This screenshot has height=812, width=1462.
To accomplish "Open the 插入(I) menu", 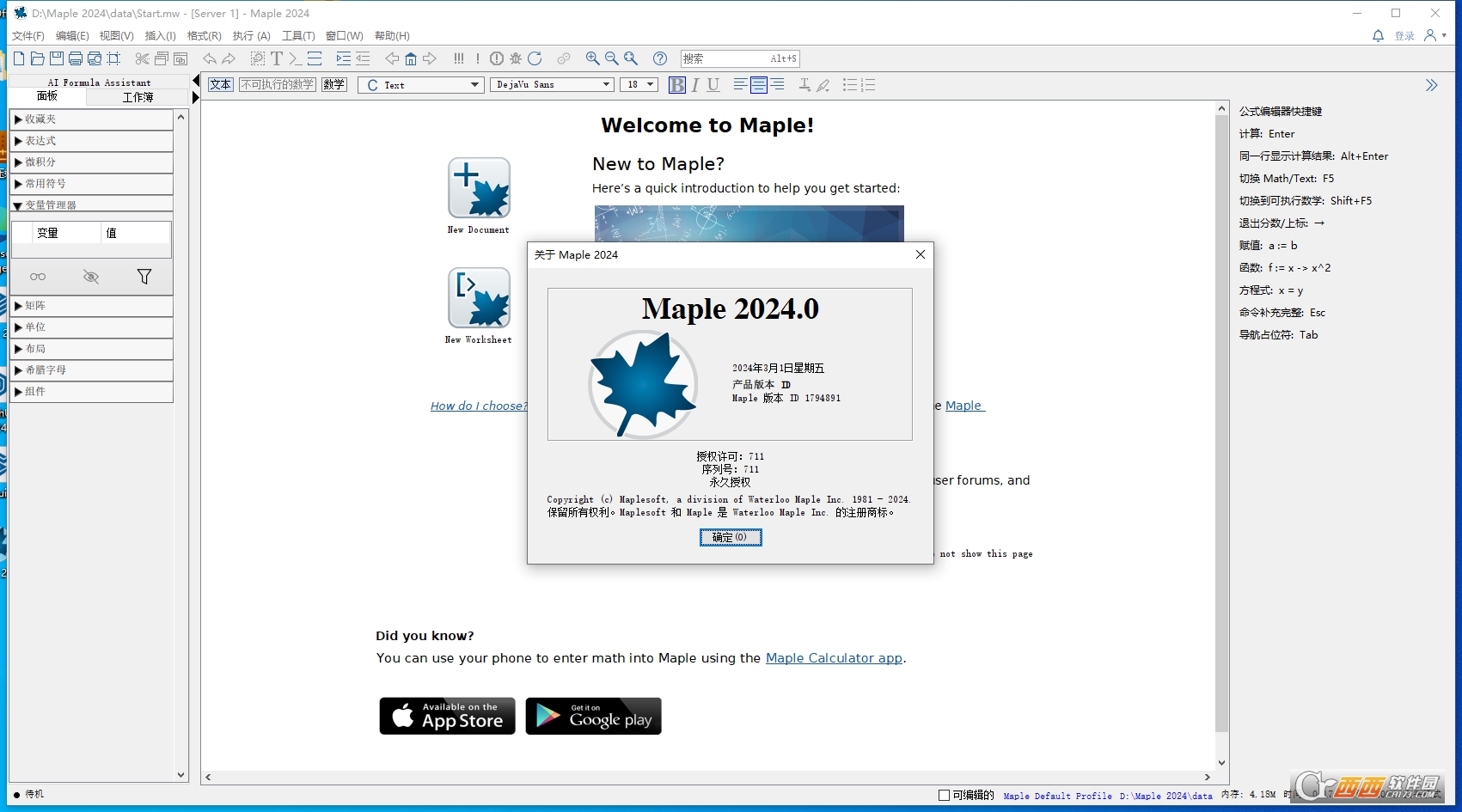I will pos(160,36).
